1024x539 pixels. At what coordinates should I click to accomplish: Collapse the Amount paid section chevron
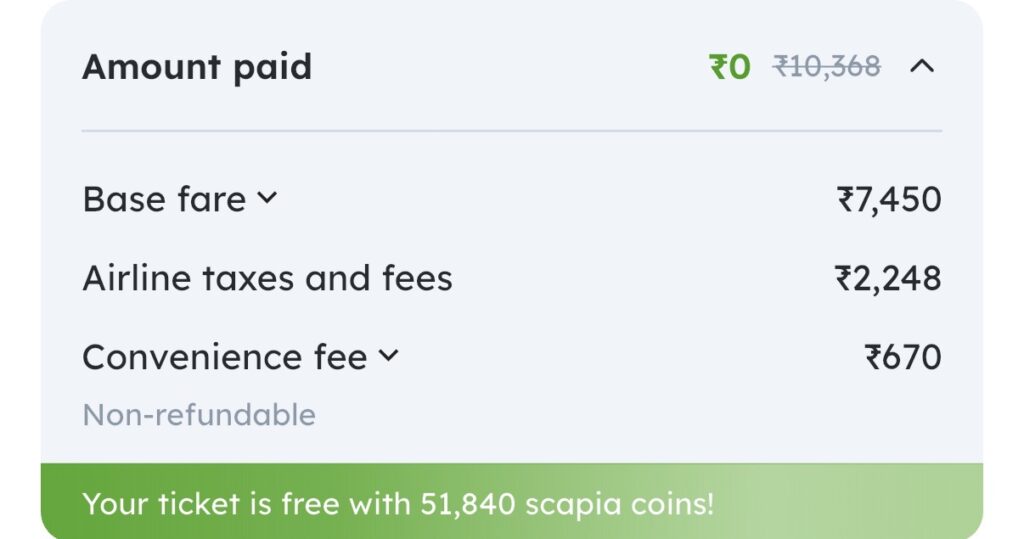[922, 67]
